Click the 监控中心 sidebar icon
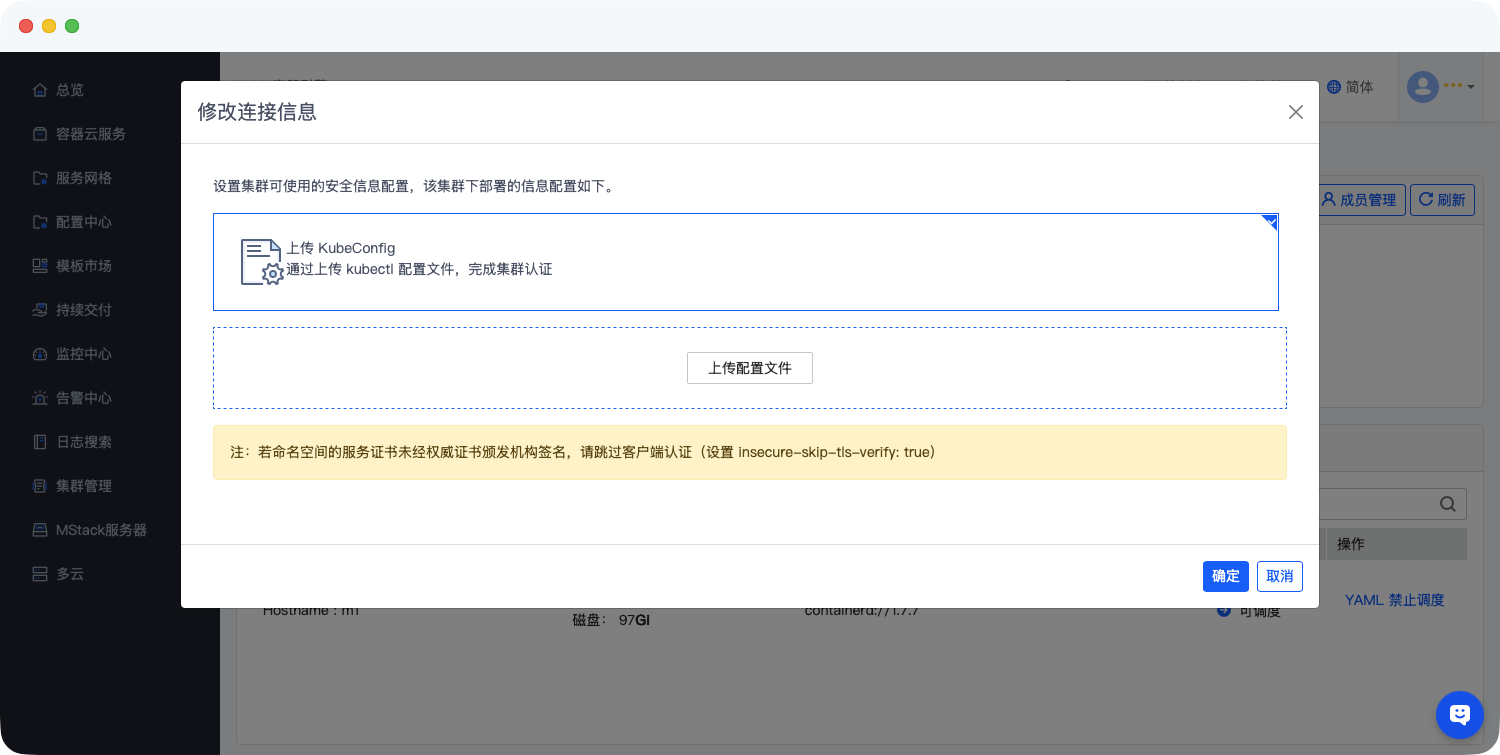 40,354
